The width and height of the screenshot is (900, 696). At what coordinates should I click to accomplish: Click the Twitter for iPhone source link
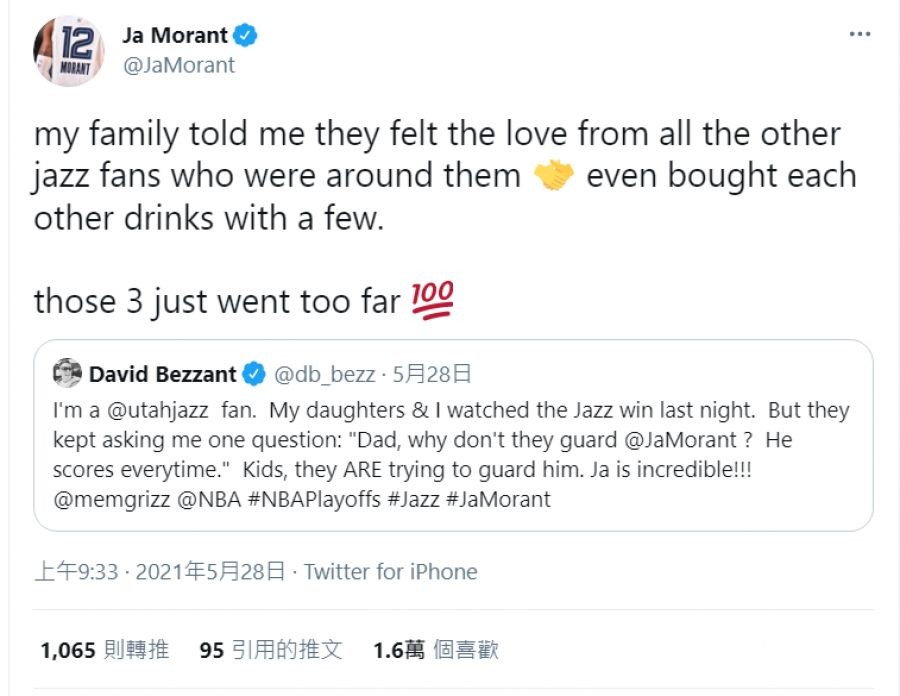[391, 572]
